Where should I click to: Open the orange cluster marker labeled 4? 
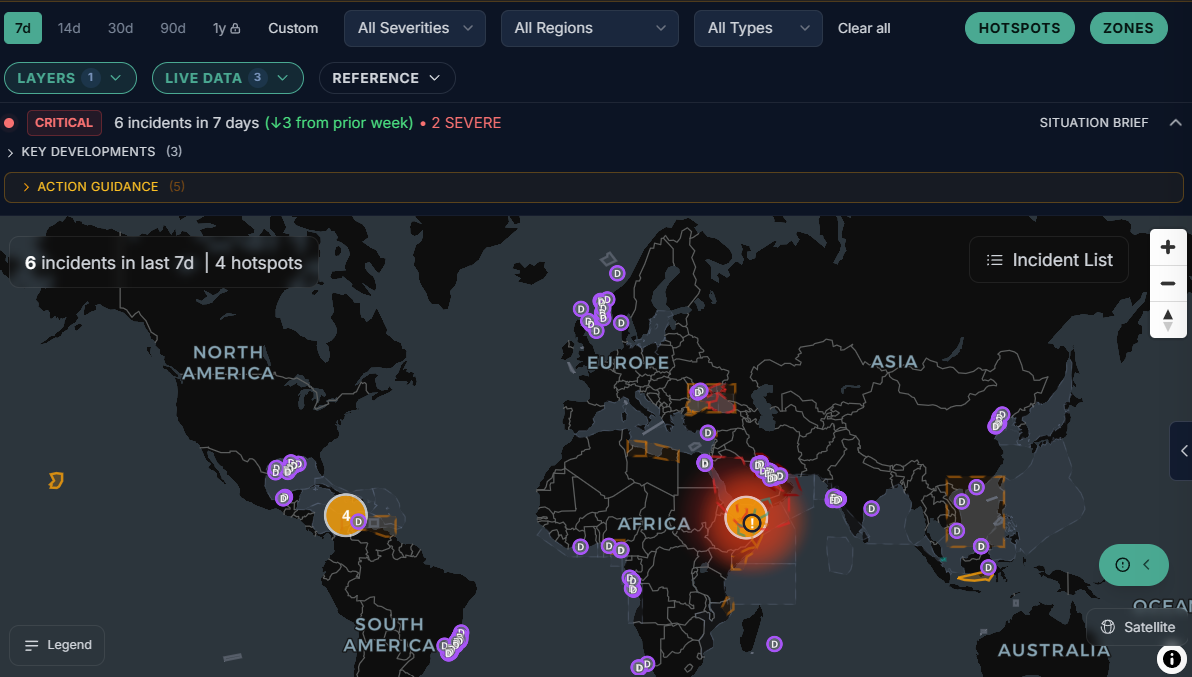coord(345,515)
